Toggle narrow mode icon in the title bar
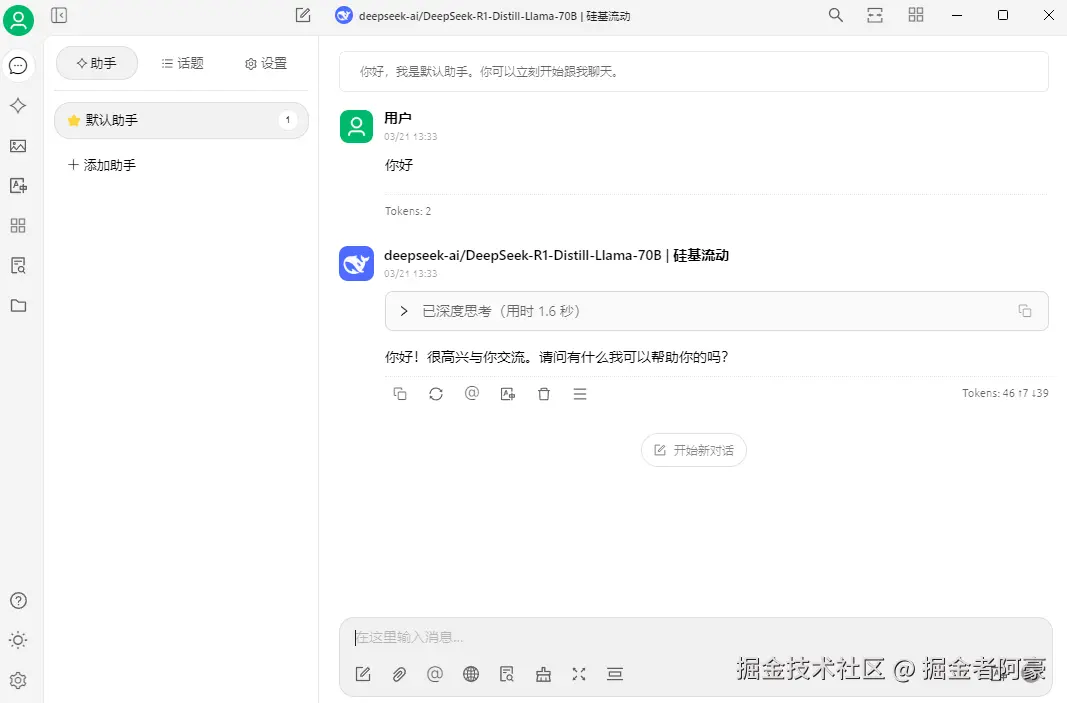1067x703 pixels. pos(875,15)
